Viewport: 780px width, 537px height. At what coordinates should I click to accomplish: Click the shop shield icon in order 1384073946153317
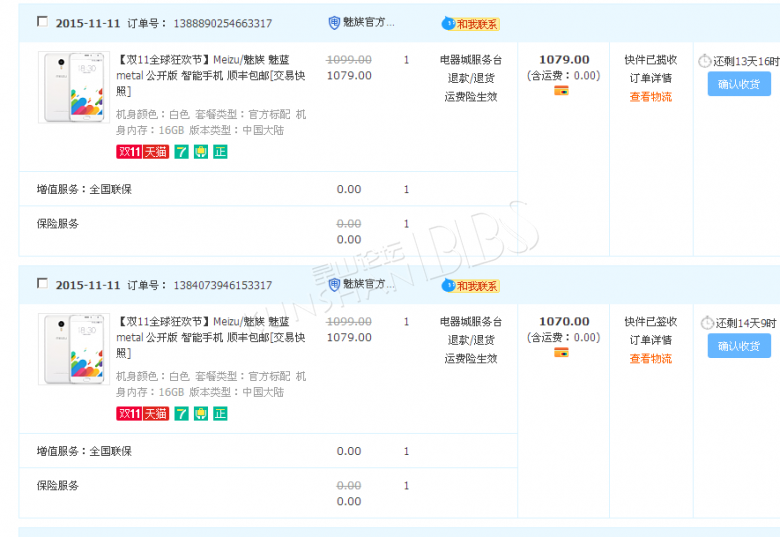coord(334,284)
